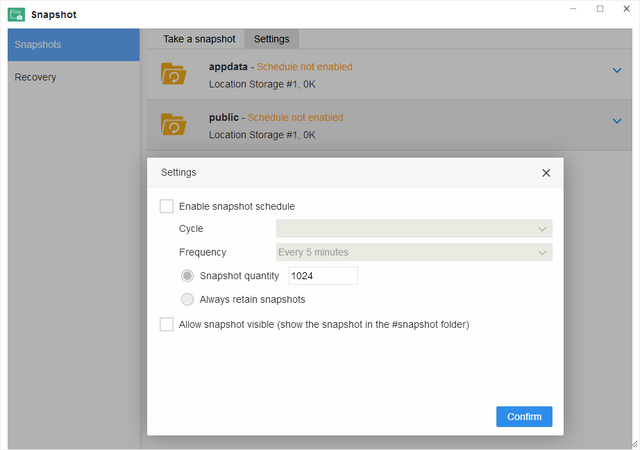This screenshot has width=640, height=450.
Task: Minimize the Snapshot window
Action: coord(573,9)
